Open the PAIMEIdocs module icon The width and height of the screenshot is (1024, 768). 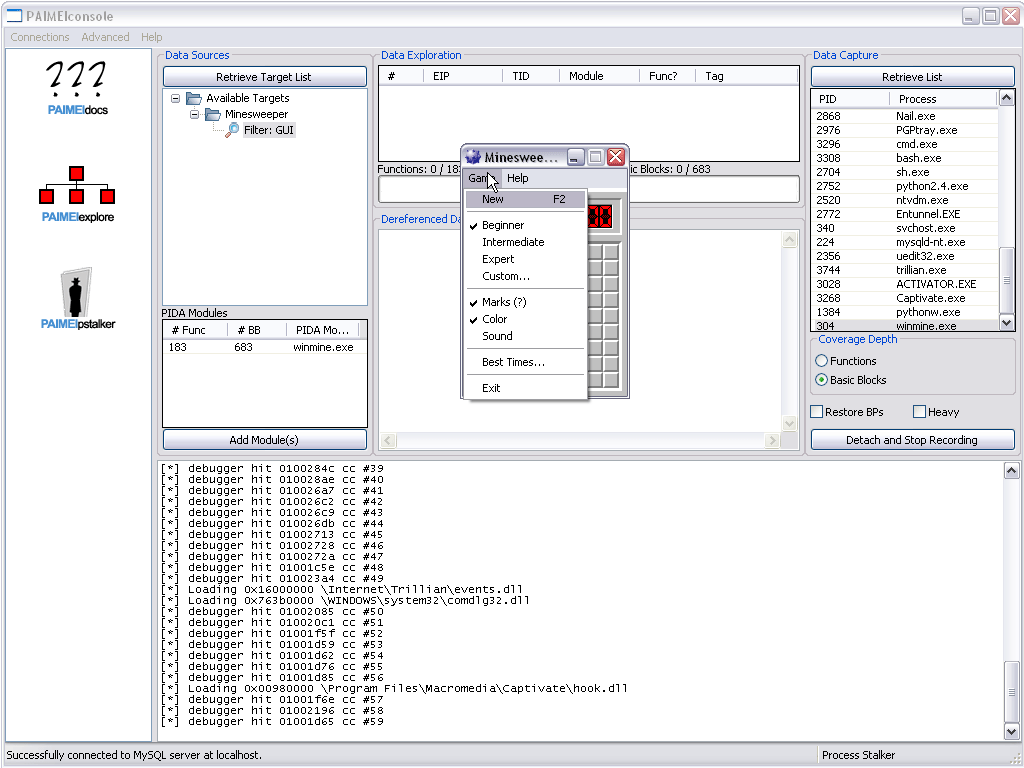77,88
